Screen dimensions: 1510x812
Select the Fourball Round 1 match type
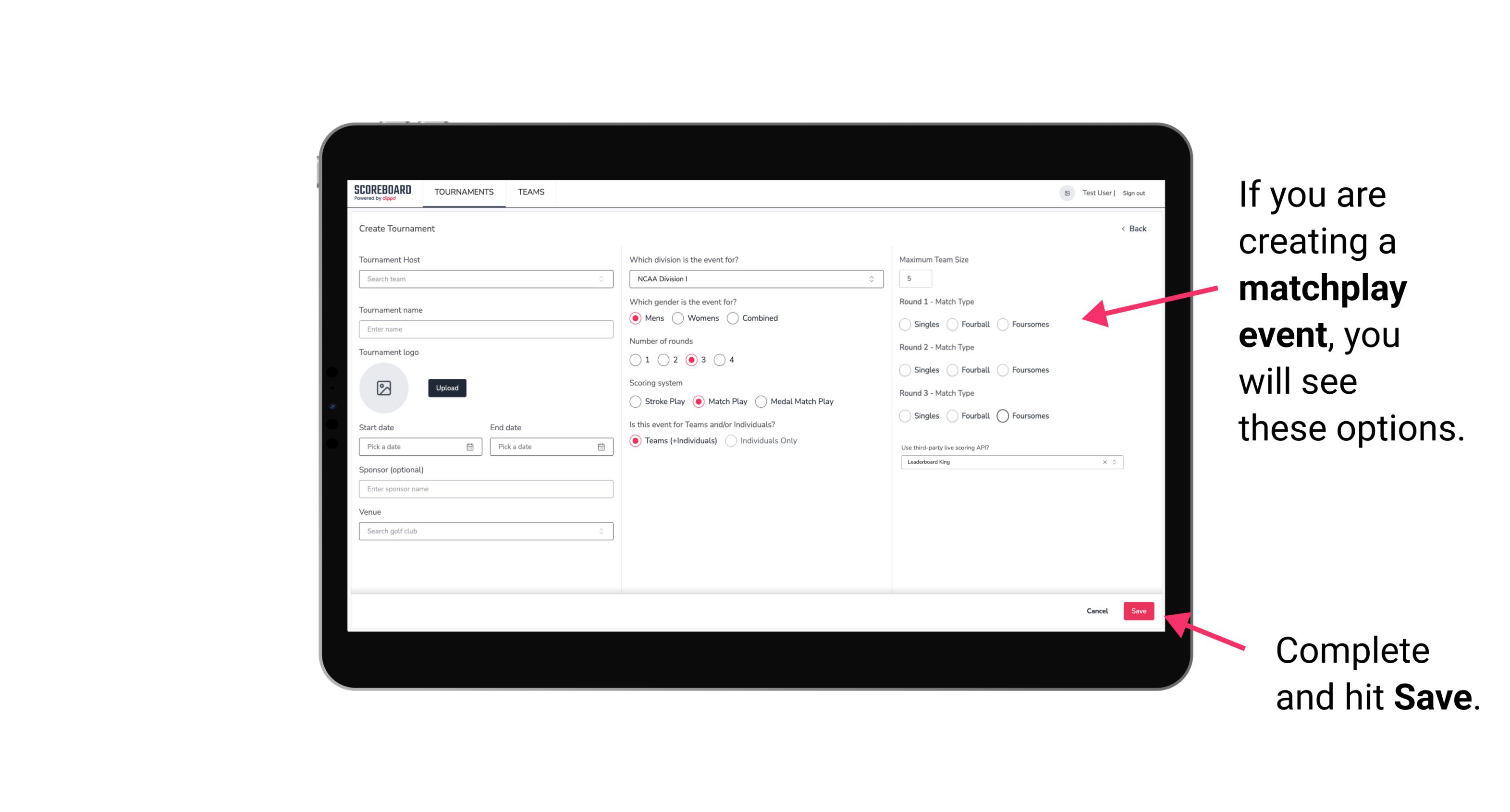click(x=951, y=324)
